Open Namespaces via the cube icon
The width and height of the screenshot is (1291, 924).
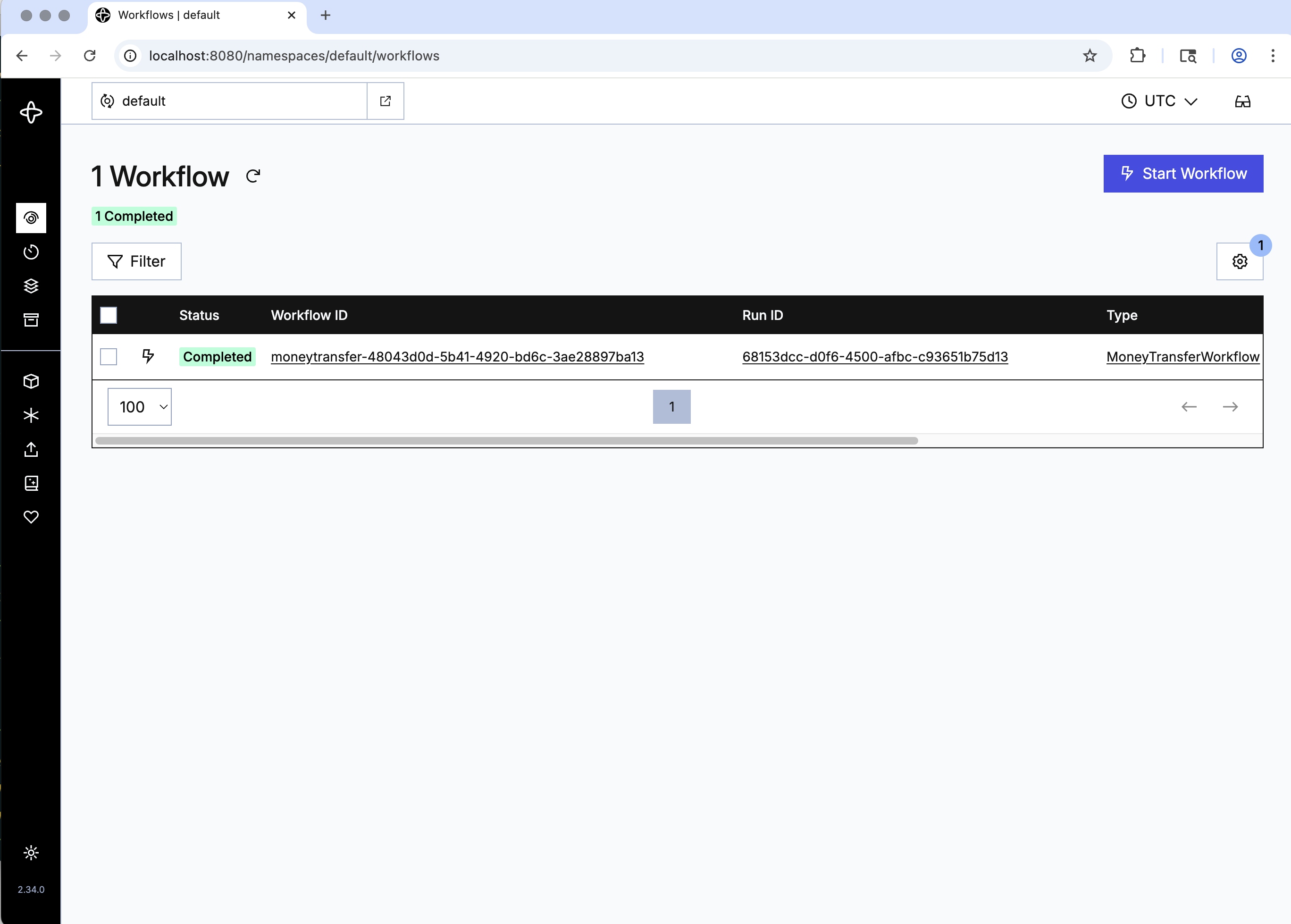coord(31,381)
